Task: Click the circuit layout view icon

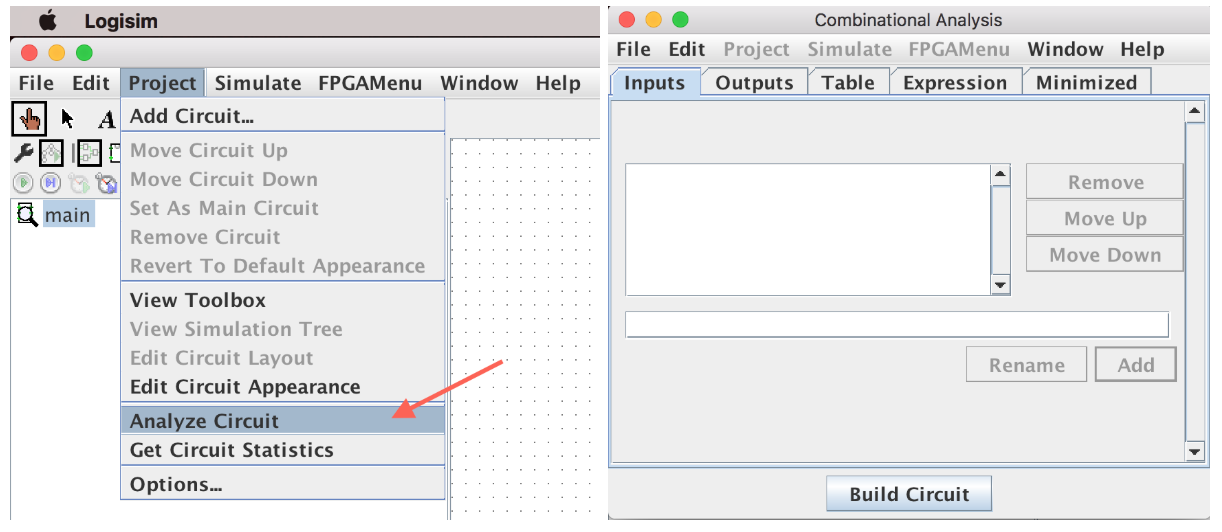Action: (x=90, y=153)
